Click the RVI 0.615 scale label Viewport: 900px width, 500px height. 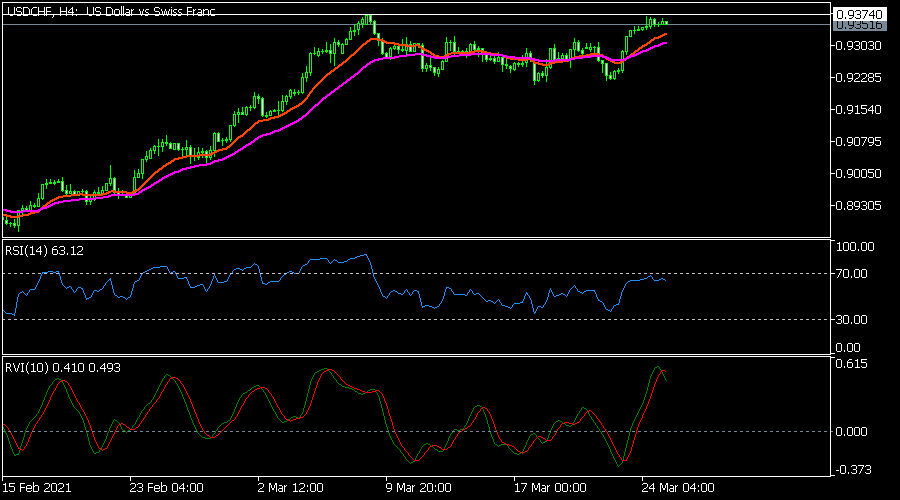(852, 364)
